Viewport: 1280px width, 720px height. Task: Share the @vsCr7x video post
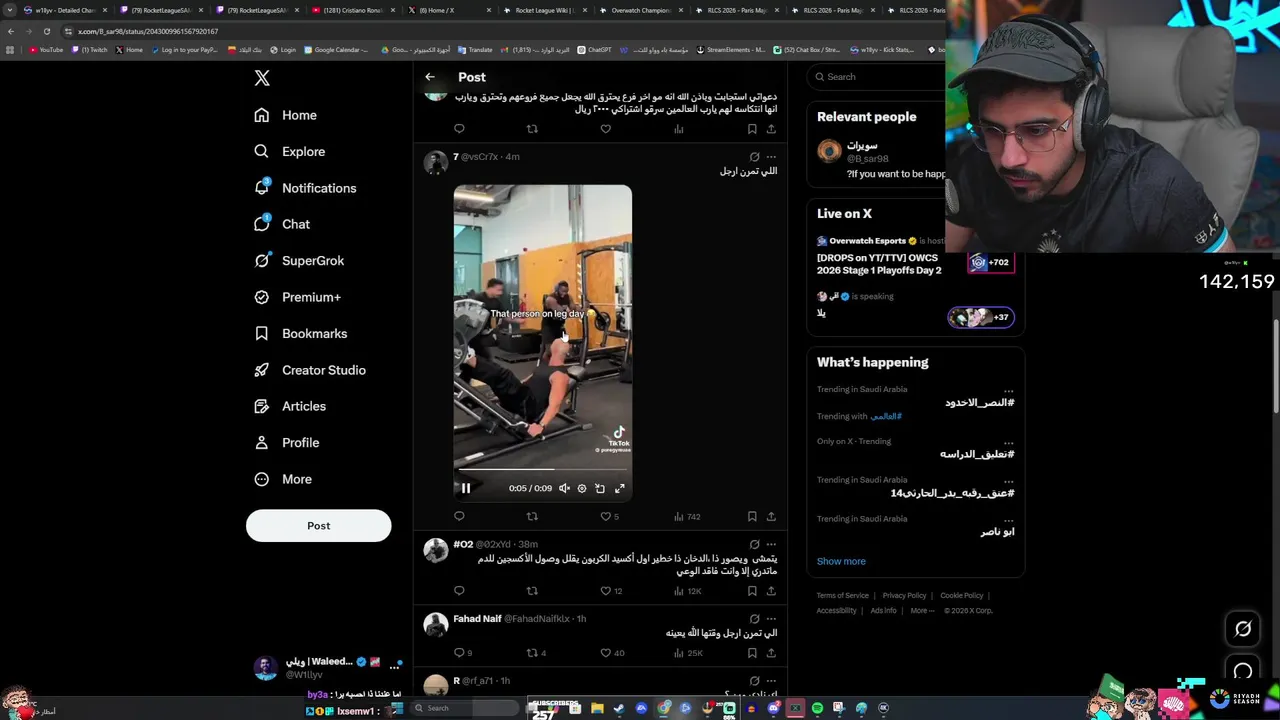point(771,516)
